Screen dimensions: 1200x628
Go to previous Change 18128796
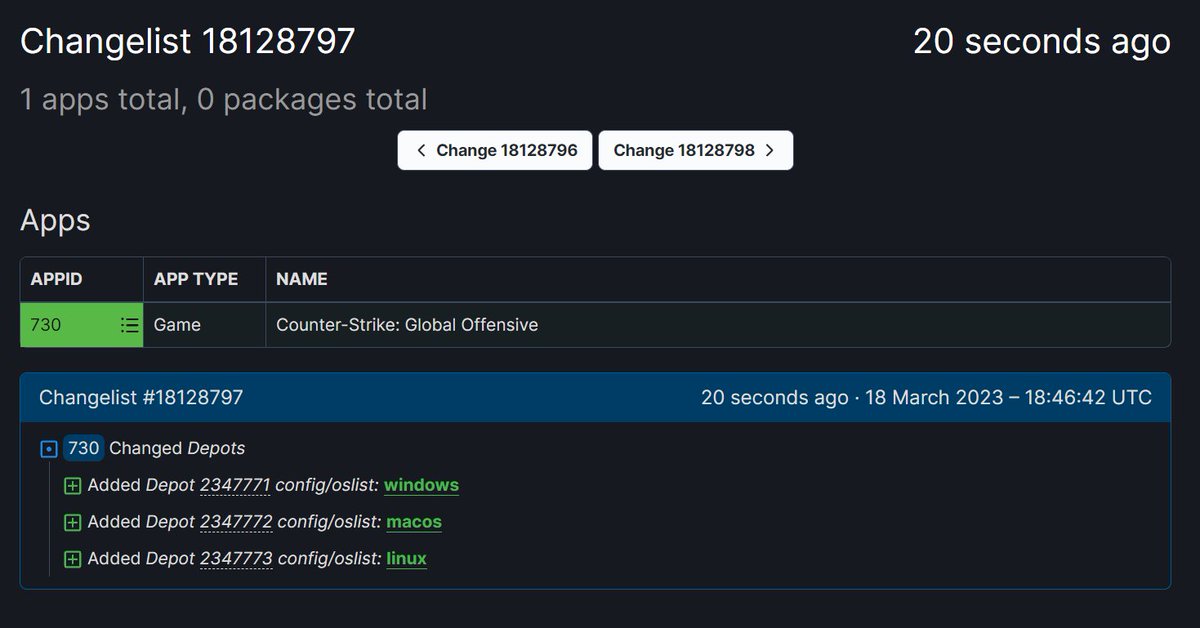(495, 150)
